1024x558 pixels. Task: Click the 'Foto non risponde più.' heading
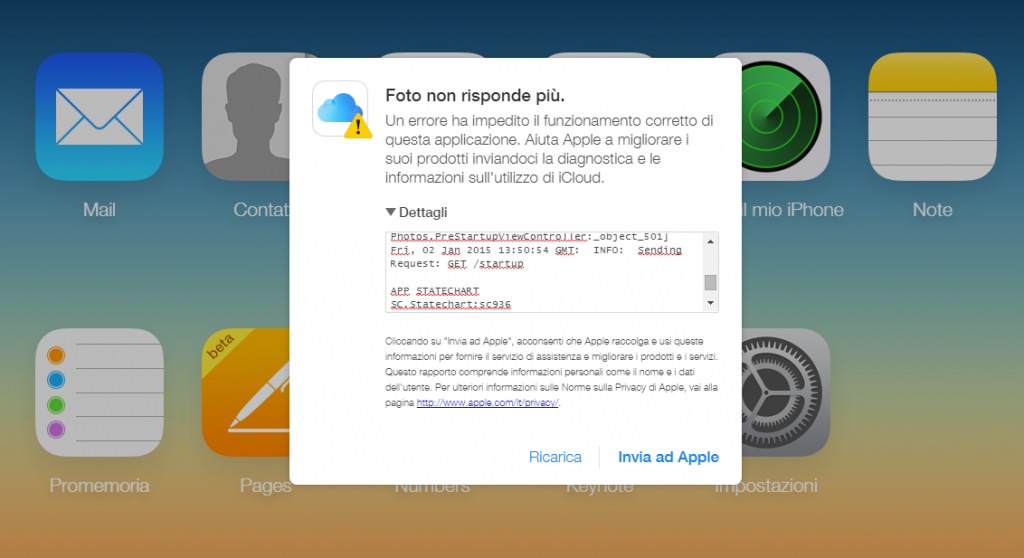coord(475,95)
